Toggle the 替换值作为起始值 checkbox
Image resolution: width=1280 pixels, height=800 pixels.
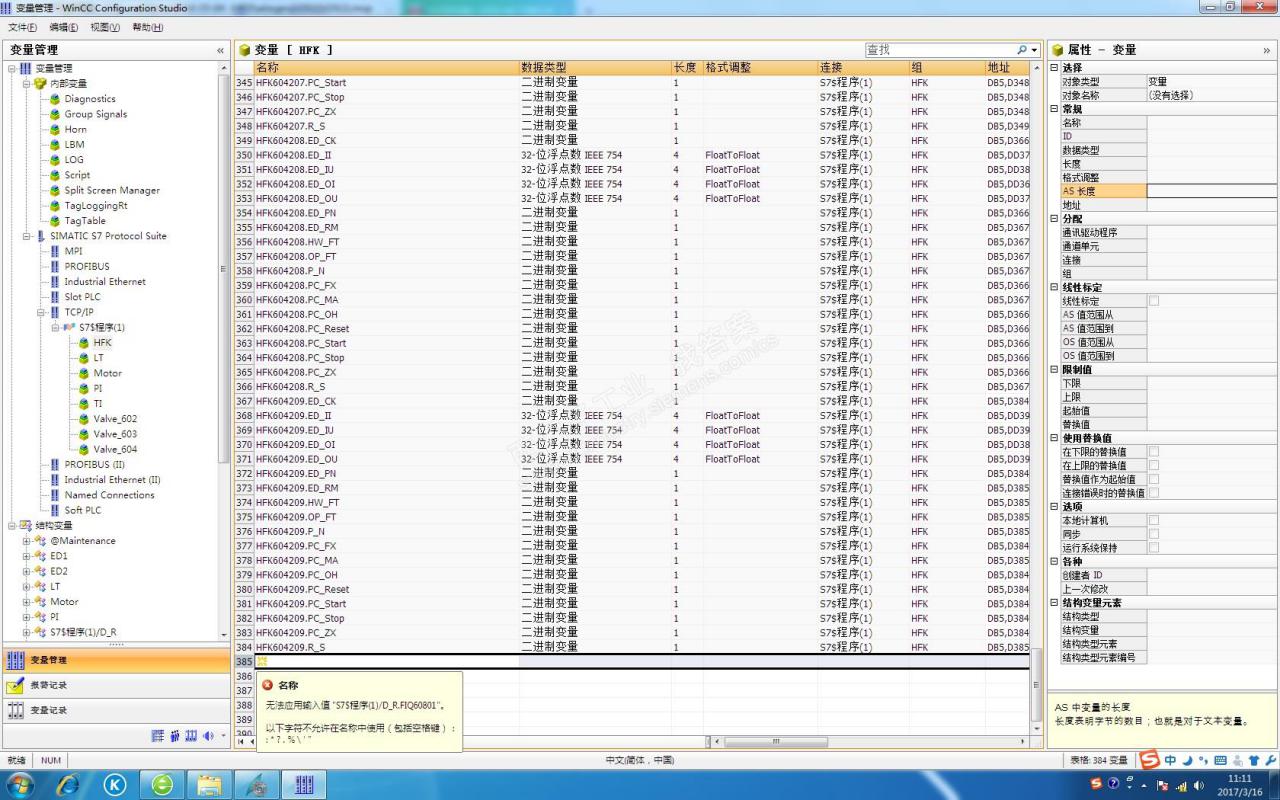click(x=1154, y=479)
